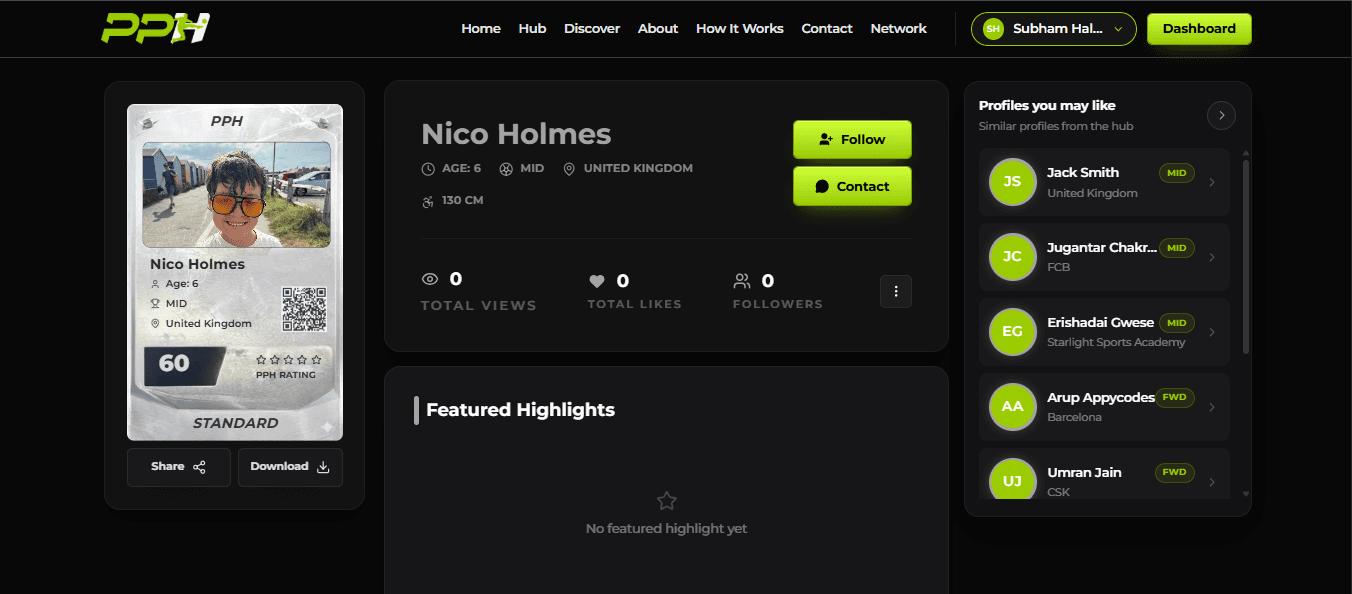Go to the Home menu item
The width and height of the screenshot is (1352, 594).
(x=481, y=29)
